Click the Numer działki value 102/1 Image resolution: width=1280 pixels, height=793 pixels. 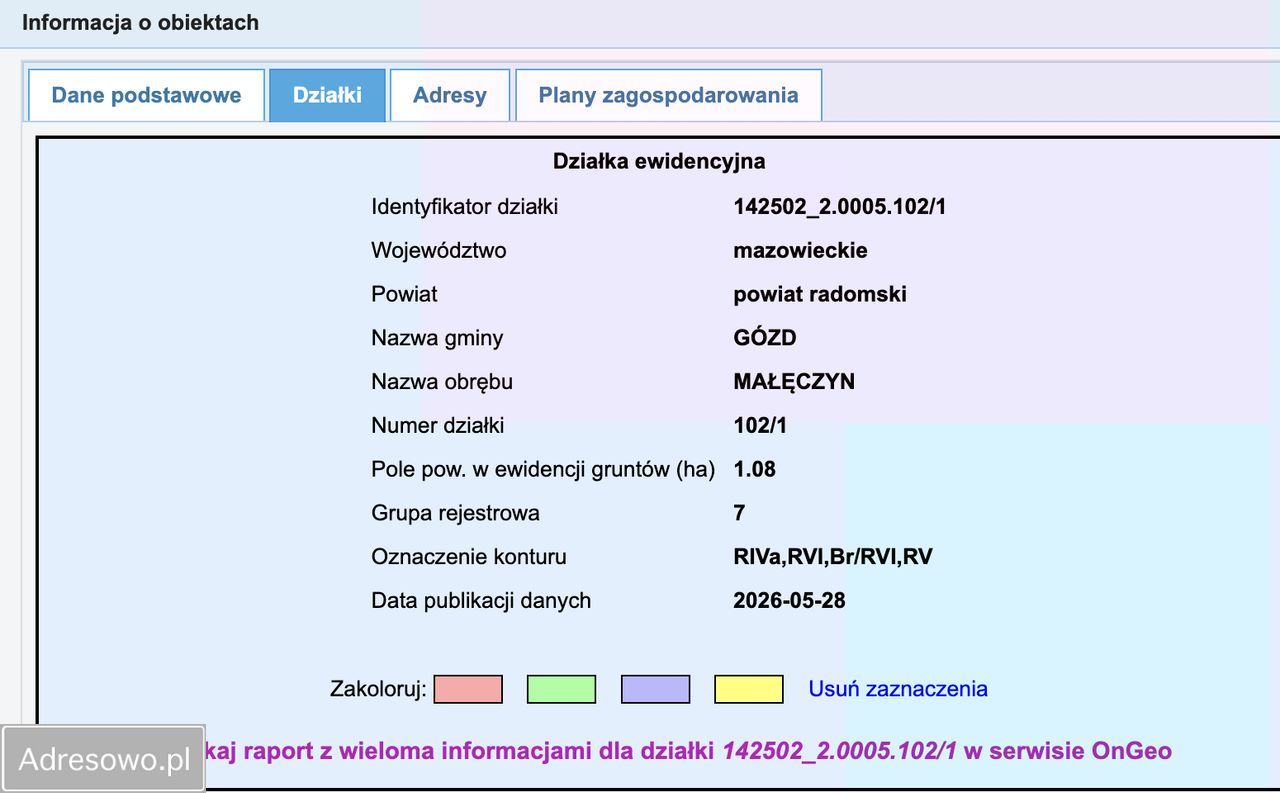tap(760, 426)
